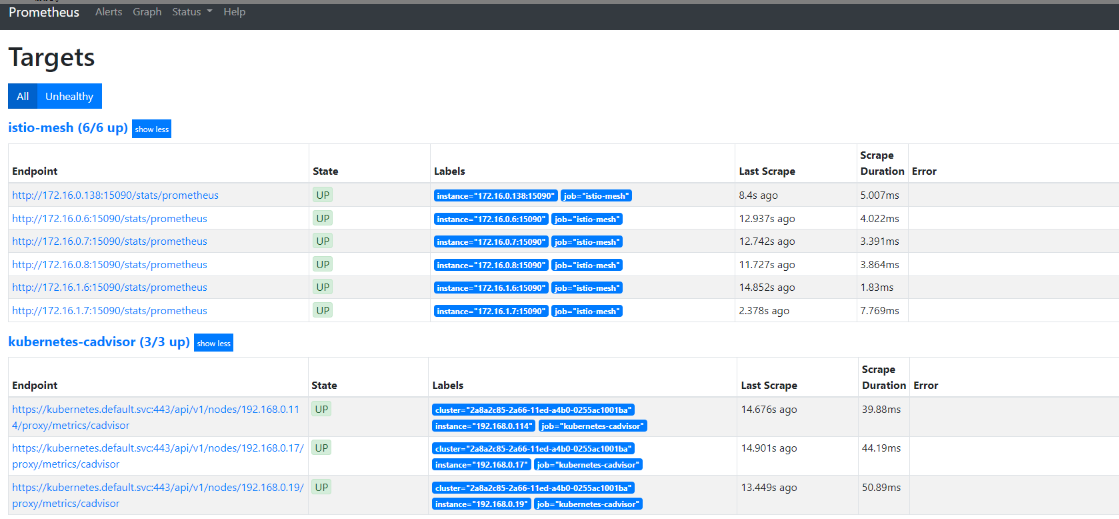Open endpoint http://172.16.1.7:15090/stats/prometheus
Viewport: 1119px width, 519px height.
click(x=110, y=311)
